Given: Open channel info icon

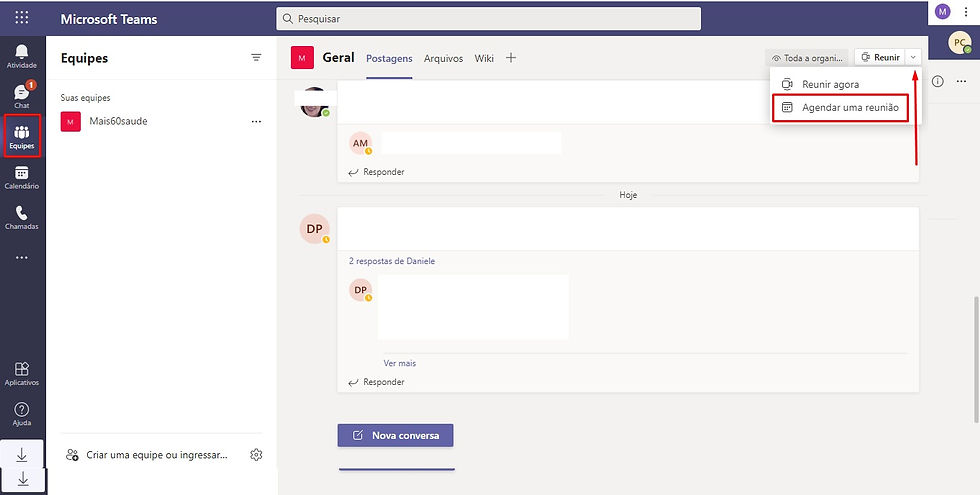Looking at the screenshot, I should point(938,81).
